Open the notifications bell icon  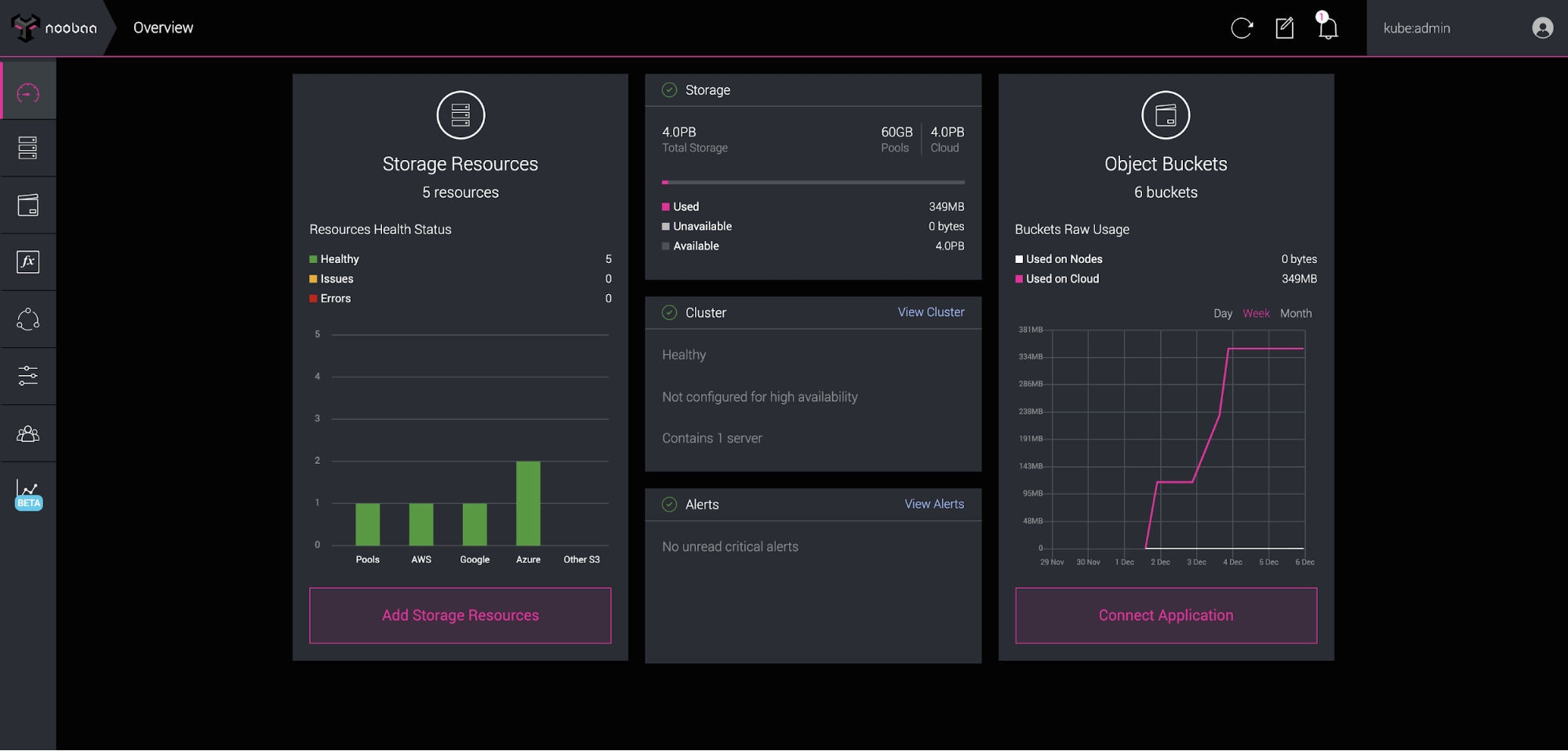(1327, 28)
